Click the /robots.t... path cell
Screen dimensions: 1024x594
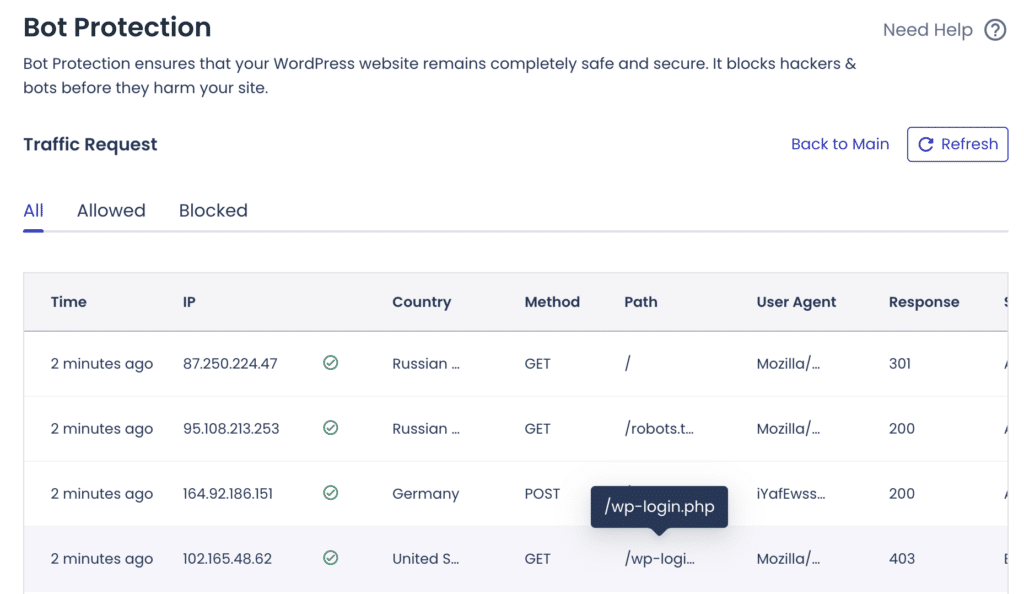[658, 429]
